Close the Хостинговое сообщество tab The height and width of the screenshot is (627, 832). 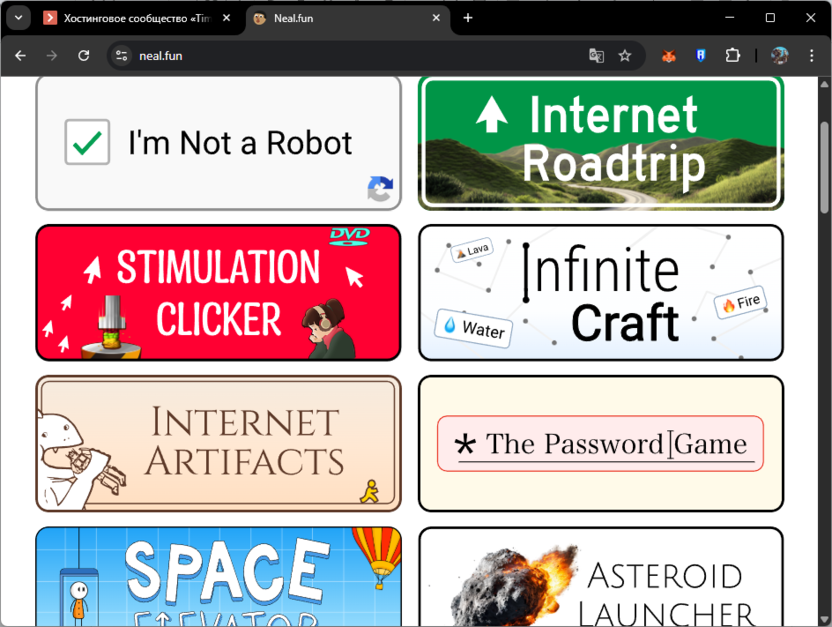click(x=227, y=18)
